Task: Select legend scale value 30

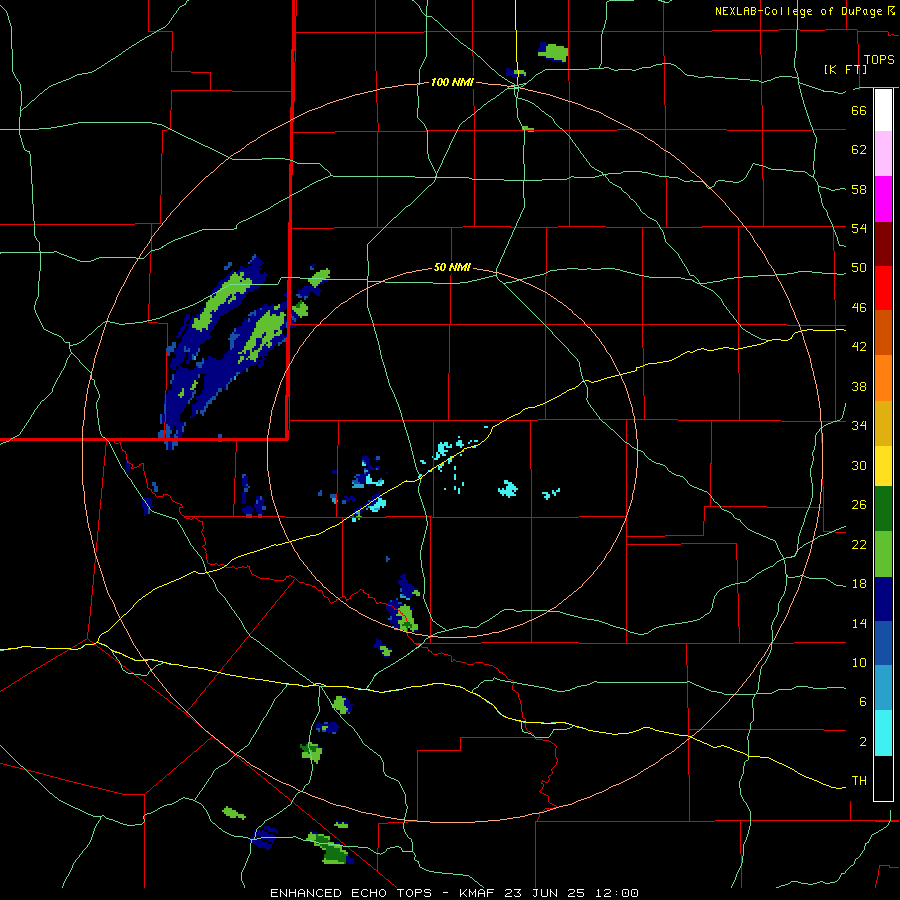Action: click(859, 465)
